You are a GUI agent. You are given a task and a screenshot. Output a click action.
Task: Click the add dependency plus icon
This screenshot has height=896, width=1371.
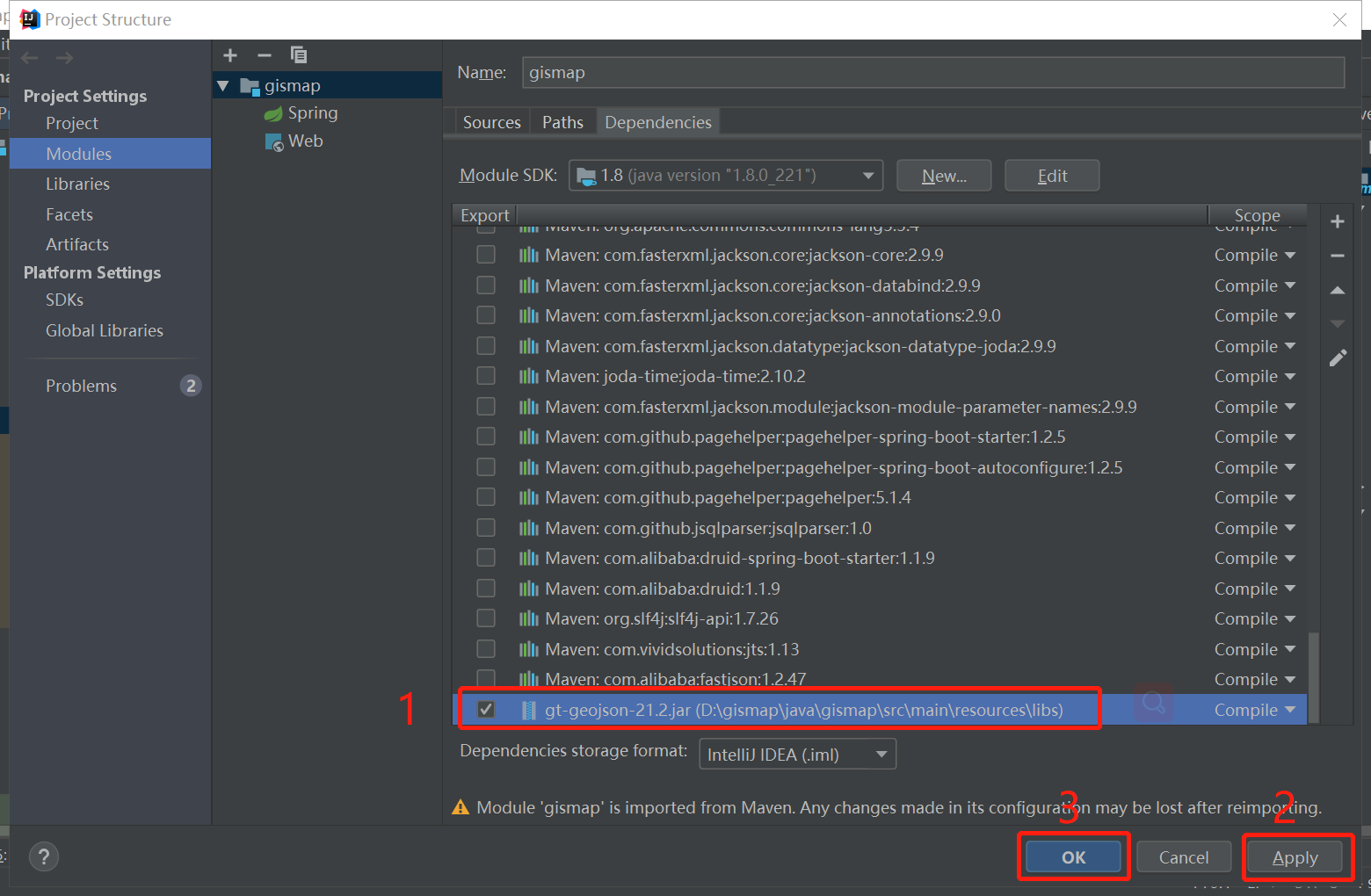[1338, 221]
